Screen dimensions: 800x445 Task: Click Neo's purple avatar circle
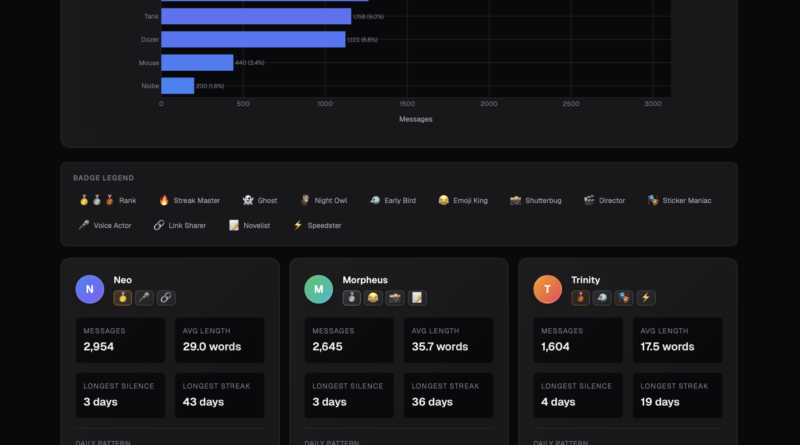[91, 289]
